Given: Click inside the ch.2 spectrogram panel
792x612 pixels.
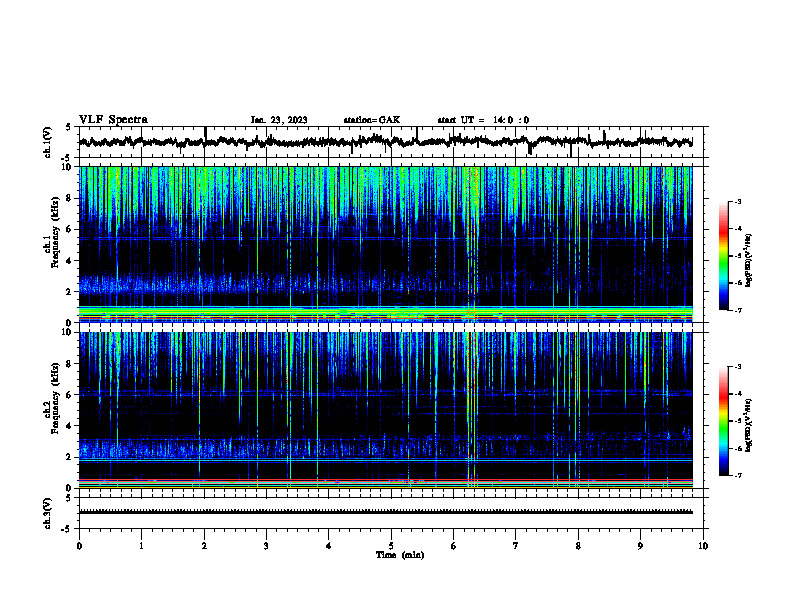Looking at the screenshot, I should tap(386, 410).
